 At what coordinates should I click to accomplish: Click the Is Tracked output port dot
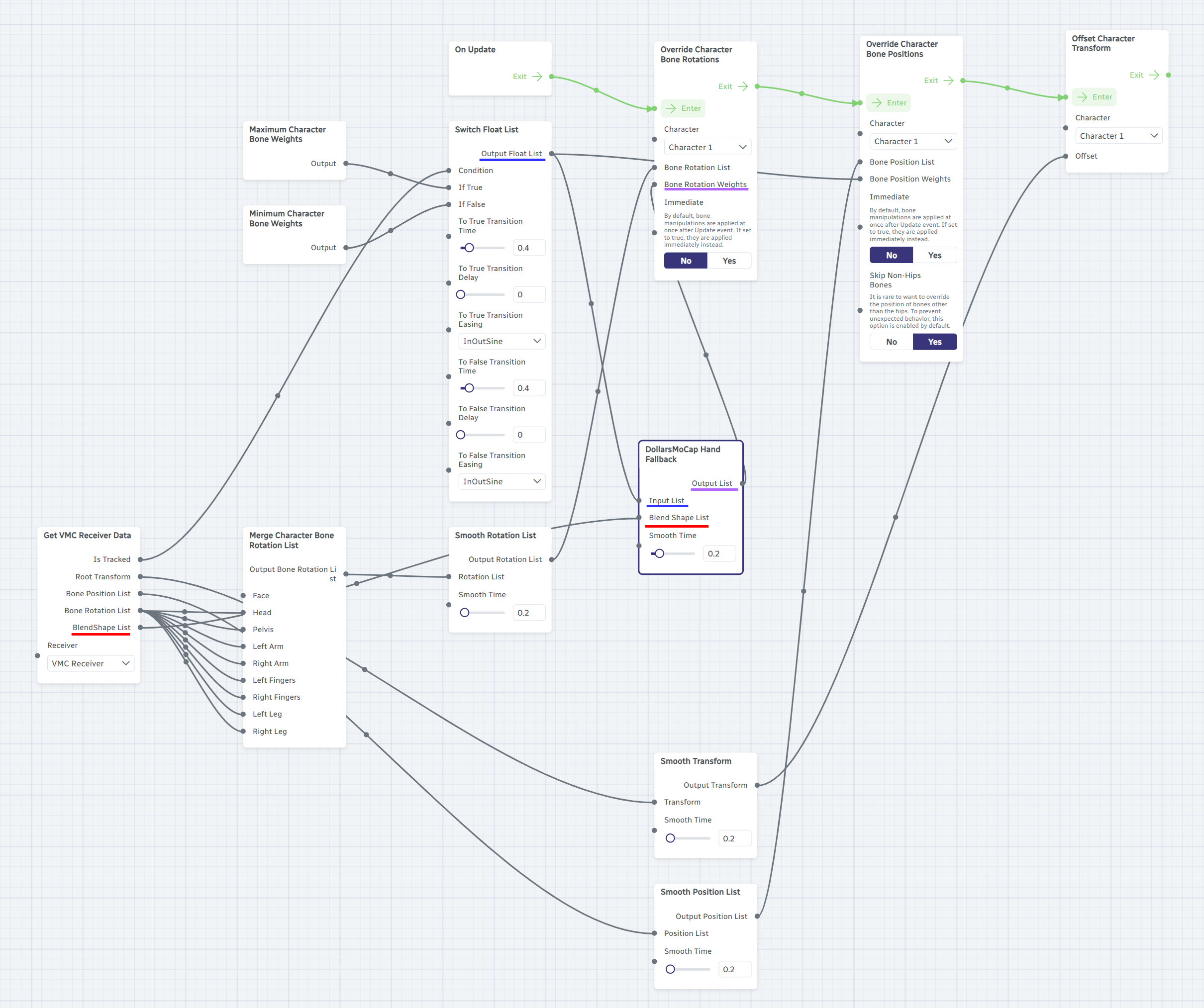[140, 559]
